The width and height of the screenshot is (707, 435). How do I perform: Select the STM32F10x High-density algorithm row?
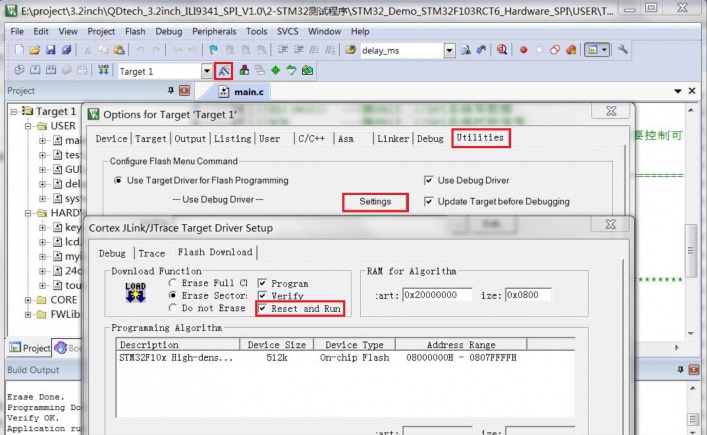pos(180,356)
